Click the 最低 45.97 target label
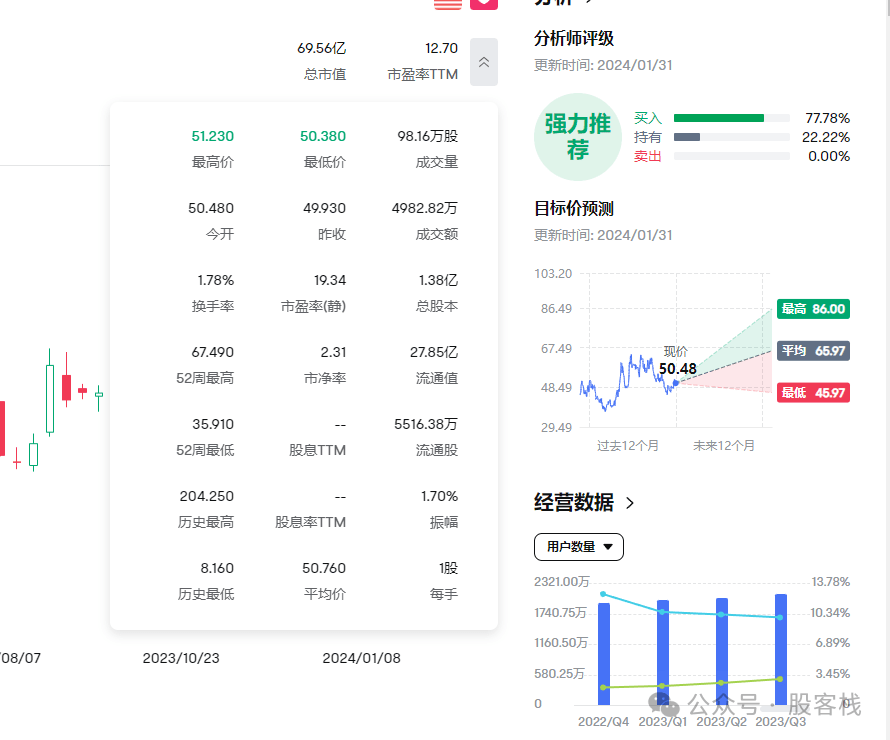This screenshot has height=740, width=890. tap(813, 393)
